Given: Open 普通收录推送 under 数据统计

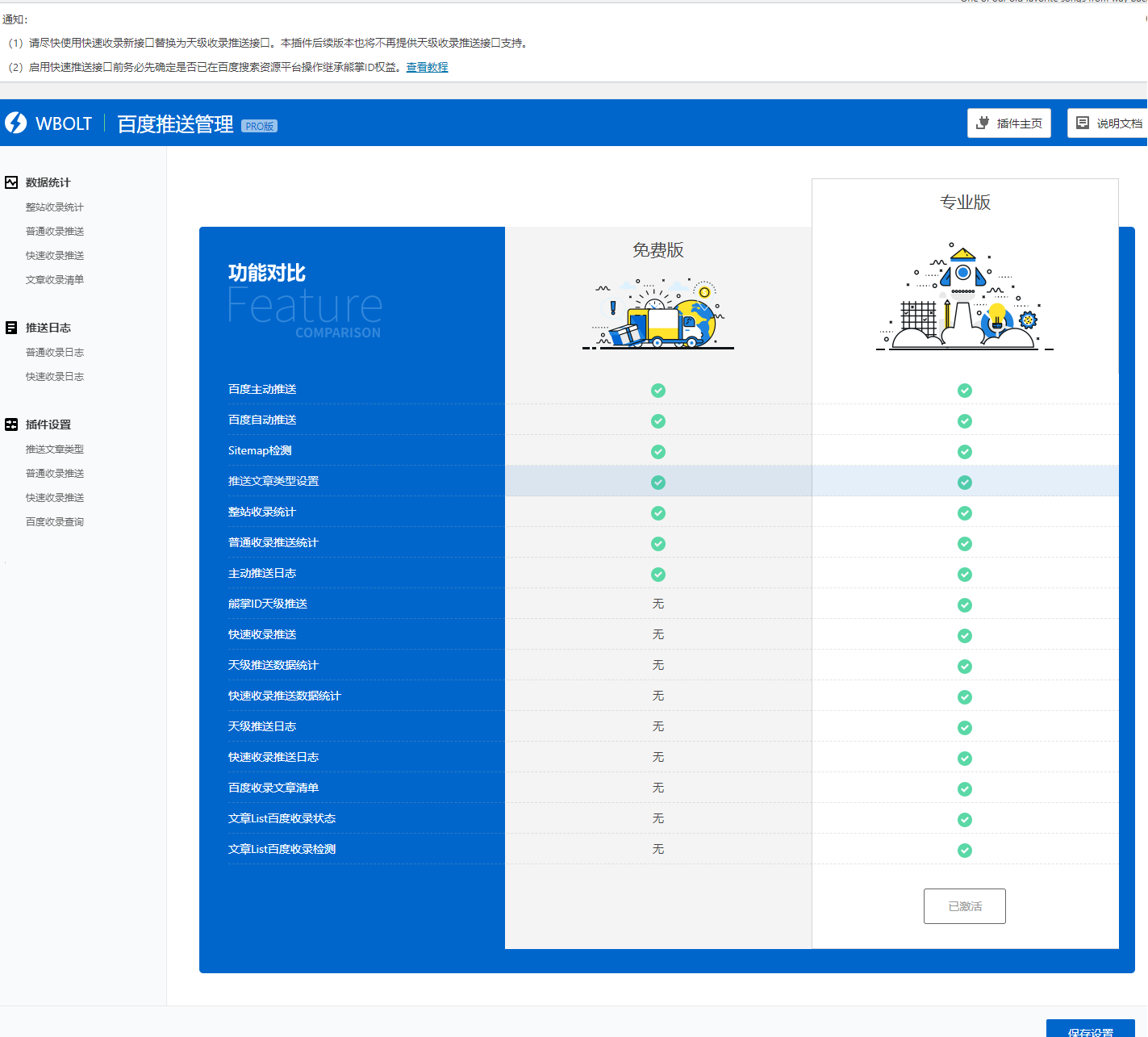Looking at the screenshot, I should tap(55, 232).
